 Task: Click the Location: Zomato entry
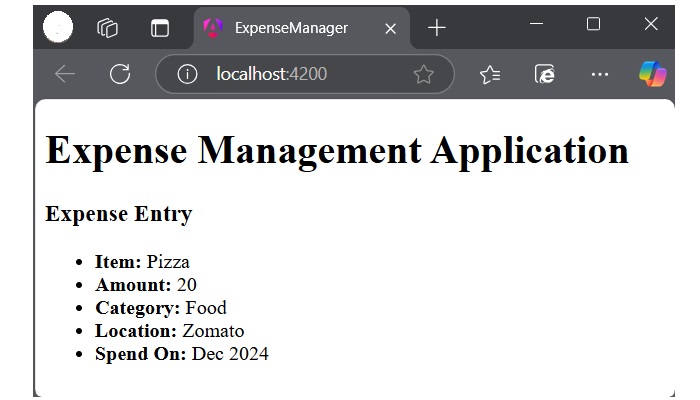tap(169, 331)
